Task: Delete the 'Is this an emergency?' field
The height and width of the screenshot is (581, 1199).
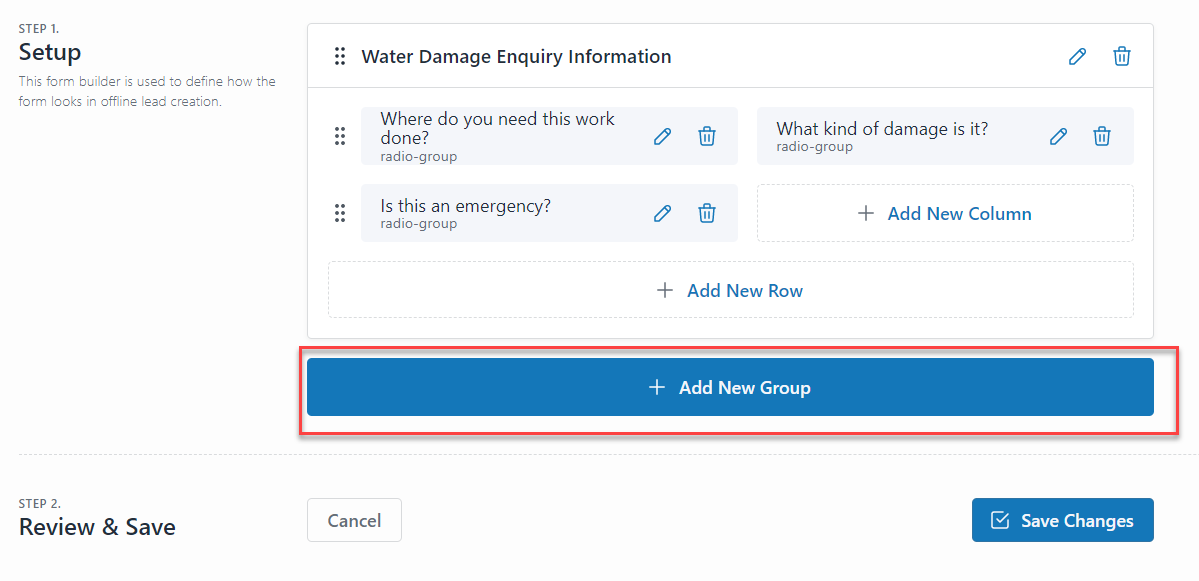Action: click(x=706, y=213)
